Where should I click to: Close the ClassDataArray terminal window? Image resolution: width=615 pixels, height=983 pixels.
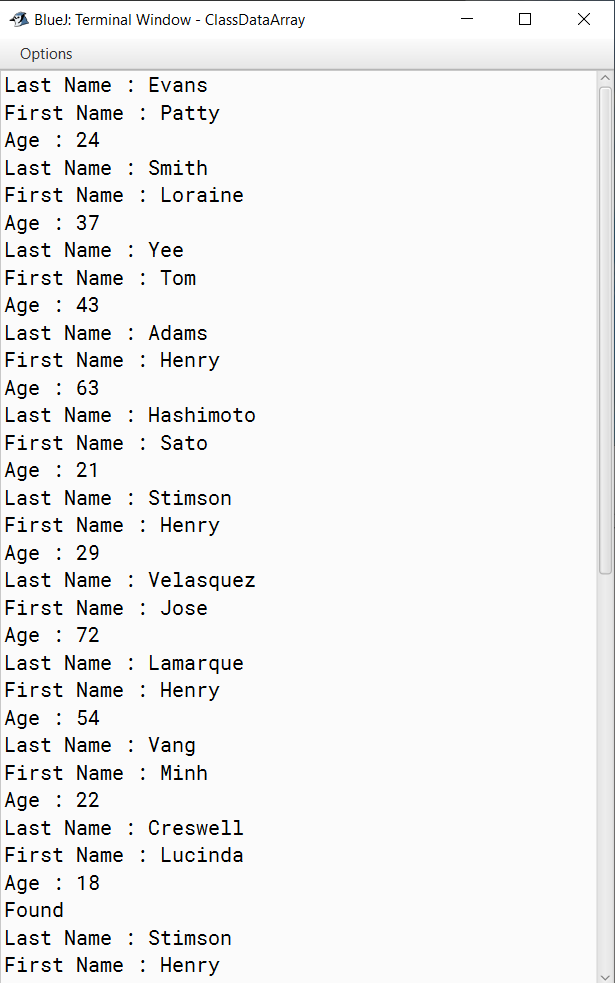pyautogui.click(x=584, y=19)
